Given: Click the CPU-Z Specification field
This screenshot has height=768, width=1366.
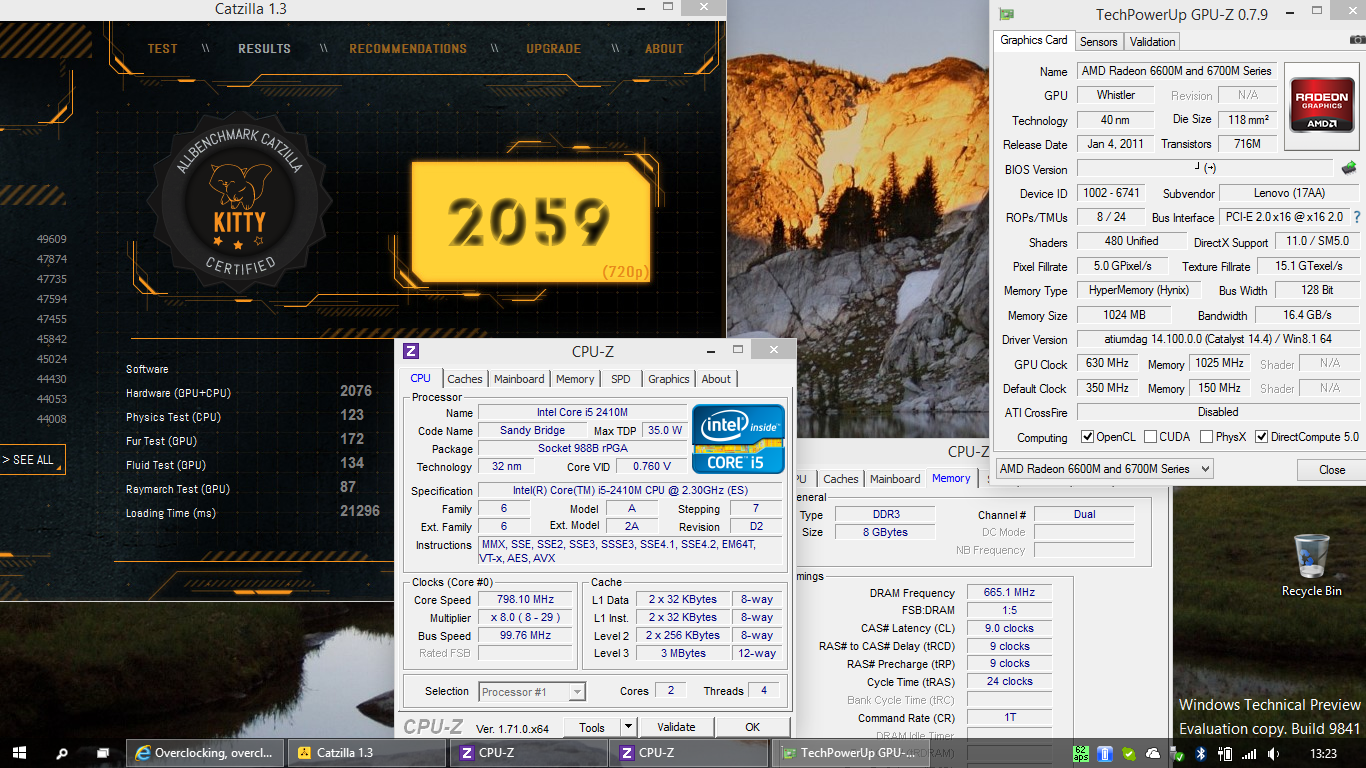Looking at the screenshot, I should tap(631, 491).
